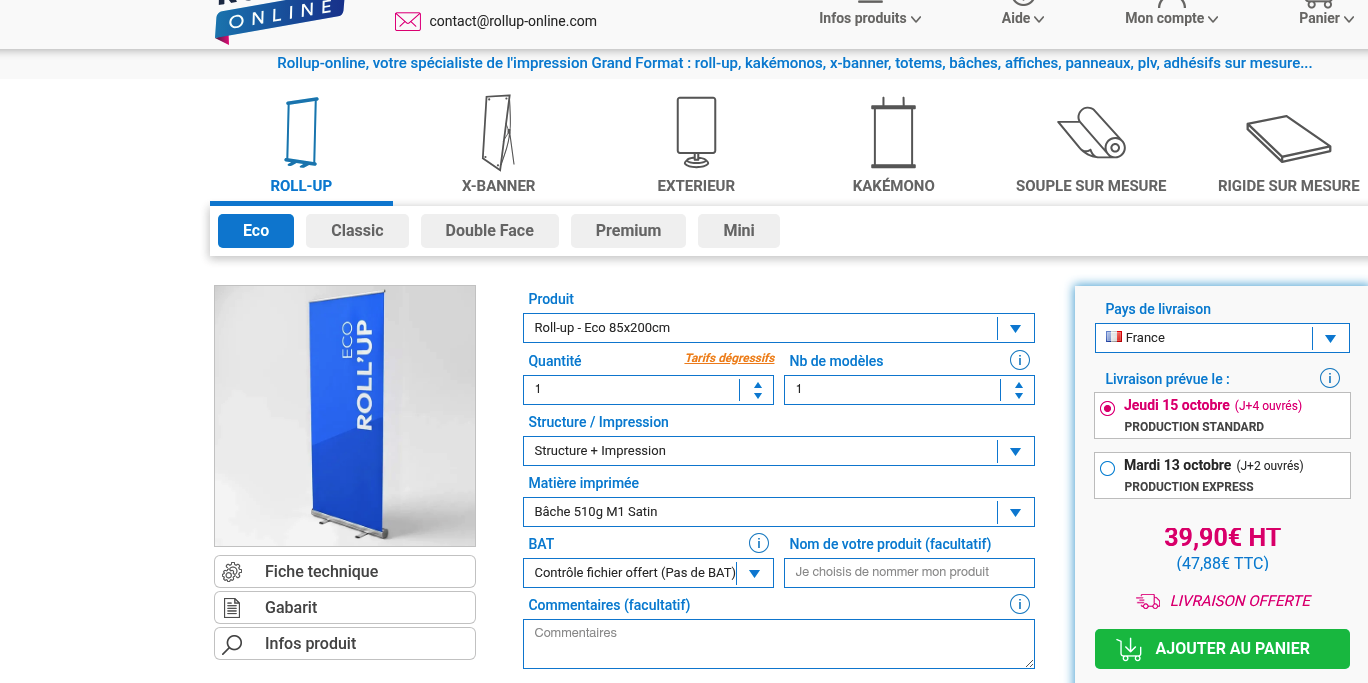Select the Roll-up product category icon
Screen dimensions: 1368x683
pyautogui.click(x=301, y=132)
